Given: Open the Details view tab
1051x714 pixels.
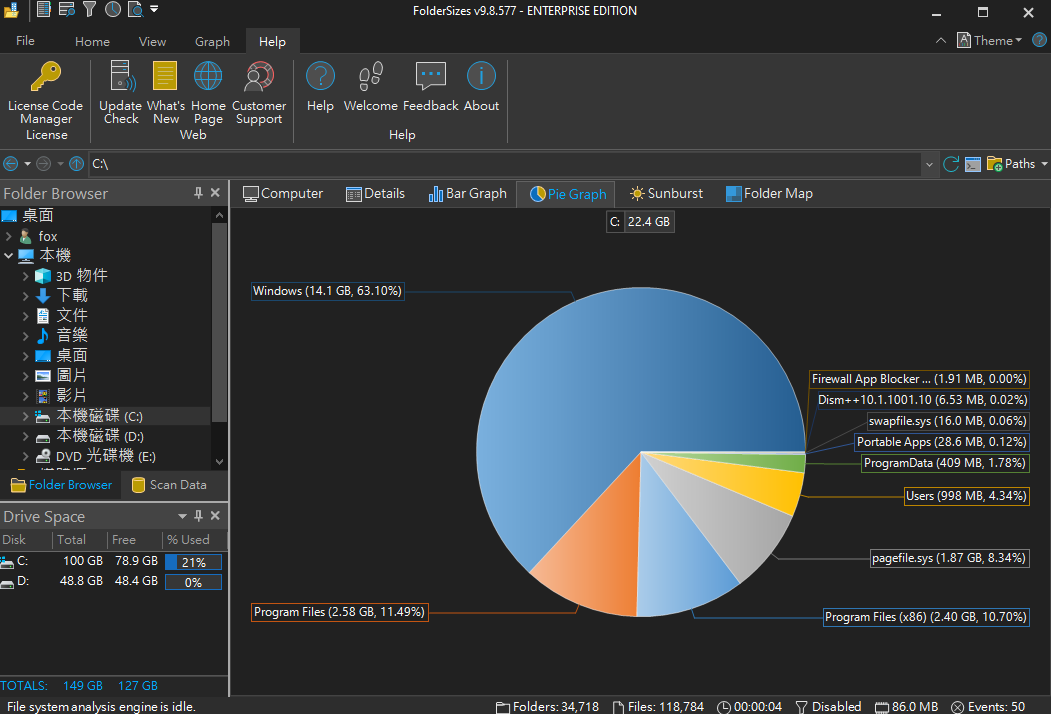Looking at the screenshot, I should coord(375,194).
